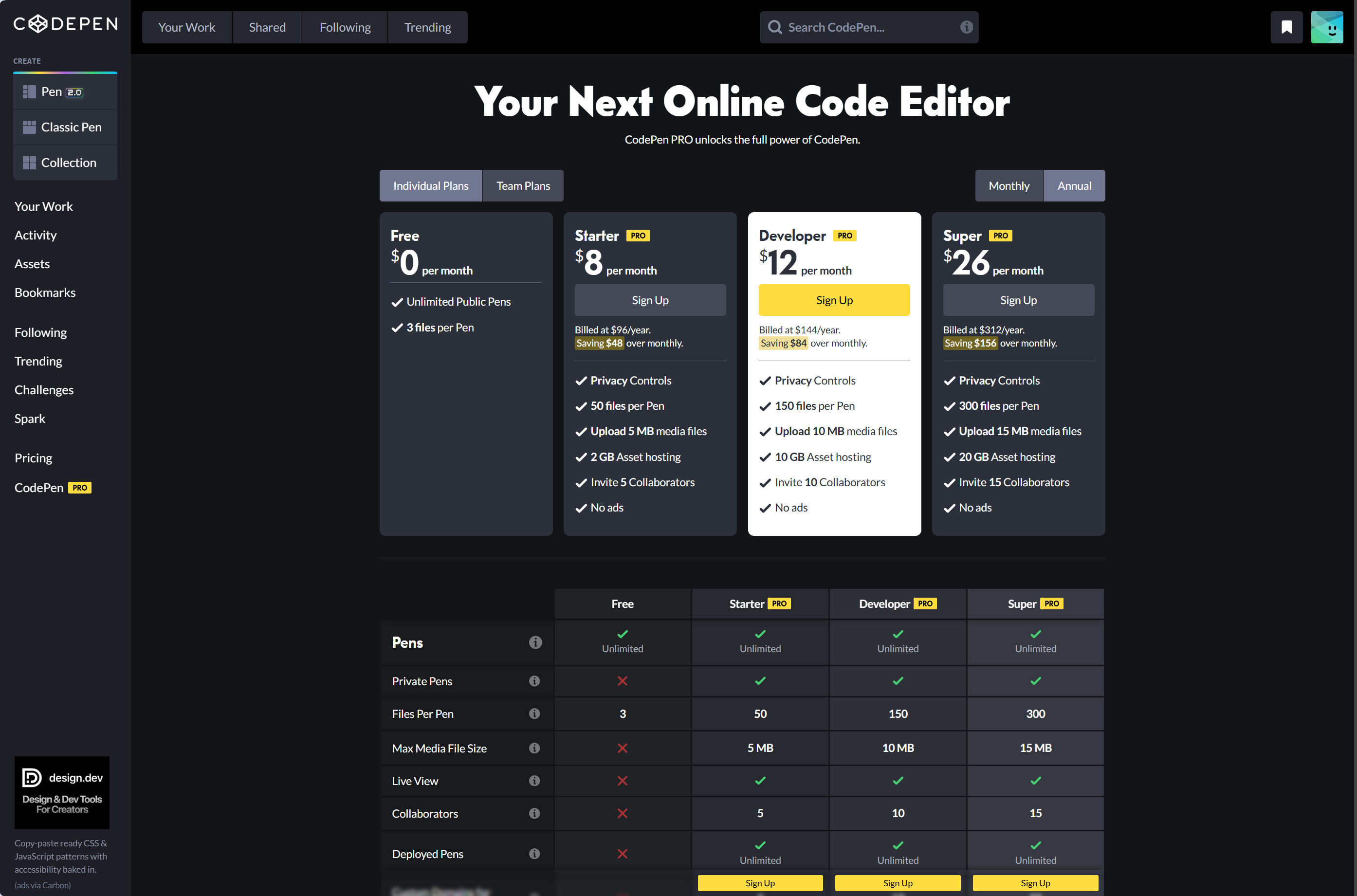The height and width of the screenshot is (896, 1357).
Task: Click Sign Up under Starter table column
Action: 760,883
